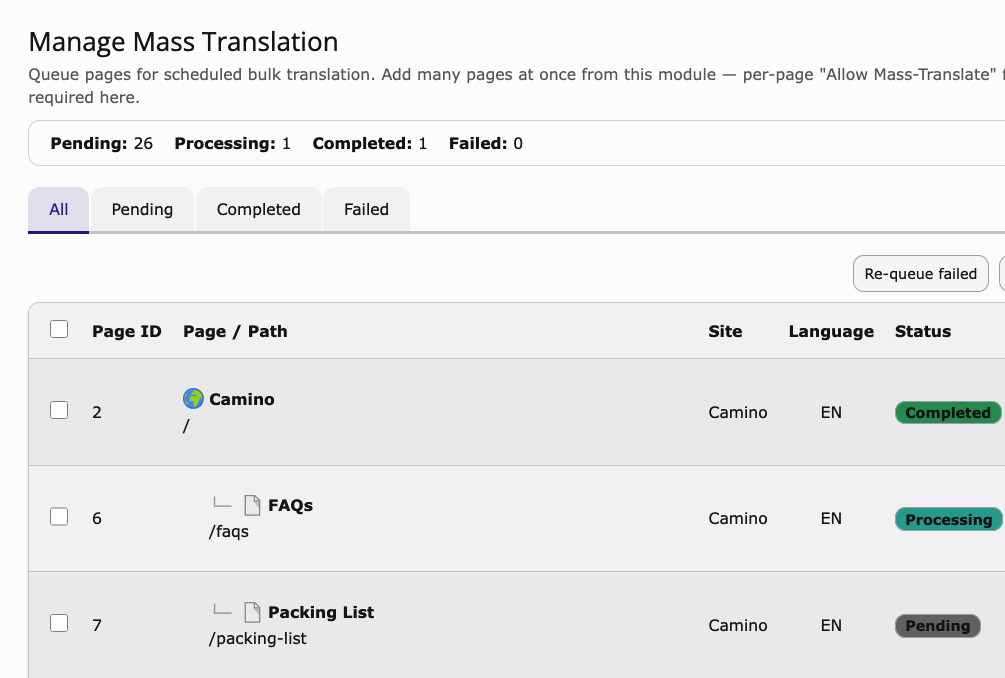This screenshot has height=678, width=1005.
Task: Toggle the select-all checkbox in table header
Action: pos(59,329)
